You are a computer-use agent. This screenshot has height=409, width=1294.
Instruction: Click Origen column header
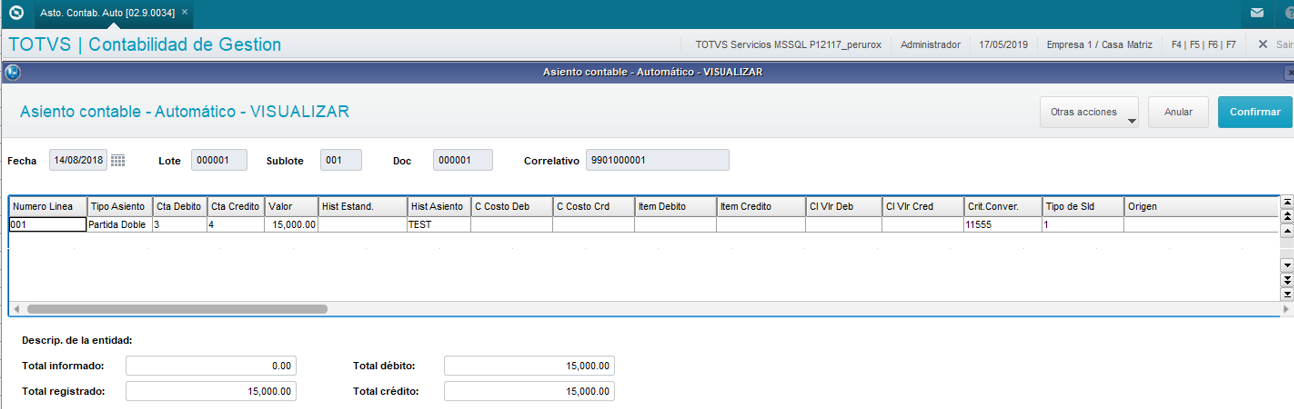point(1202,206)
